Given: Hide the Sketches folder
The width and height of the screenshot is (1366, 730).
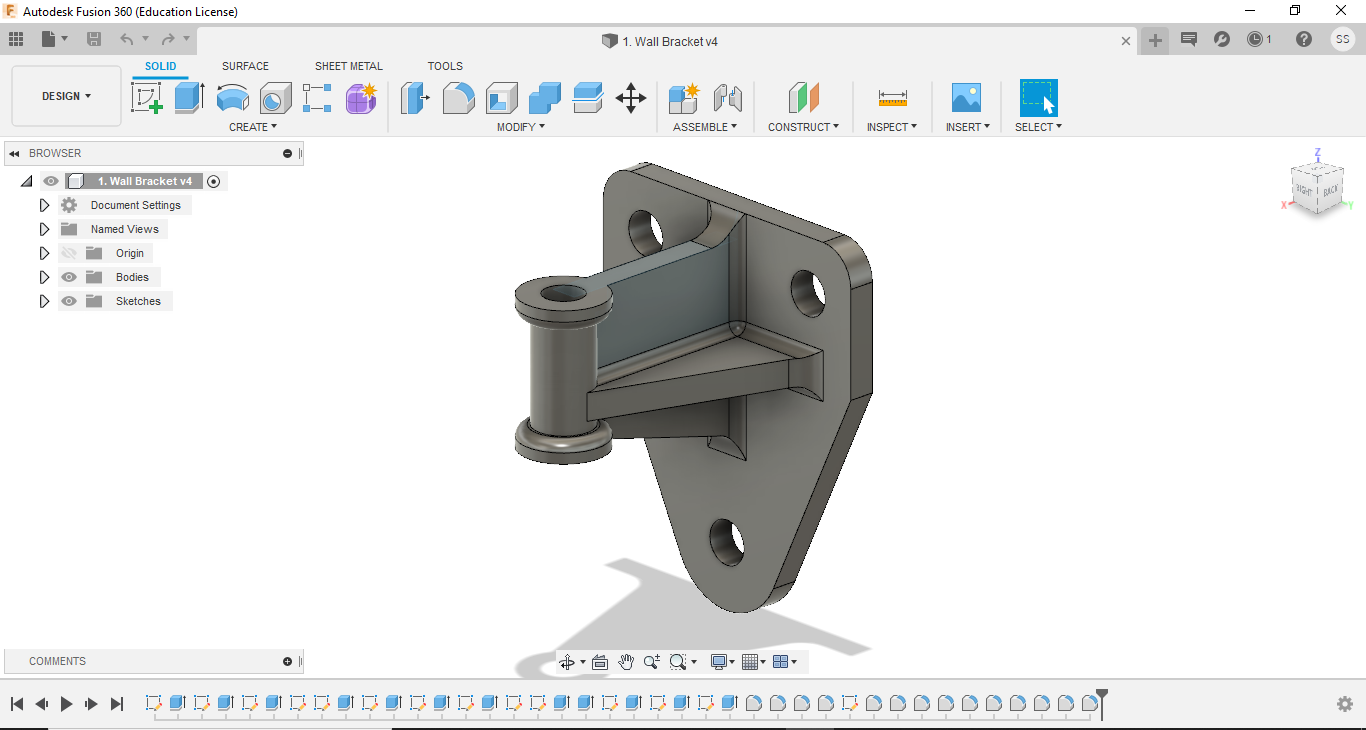Looking at the screenshot, I should click(69, 301).
